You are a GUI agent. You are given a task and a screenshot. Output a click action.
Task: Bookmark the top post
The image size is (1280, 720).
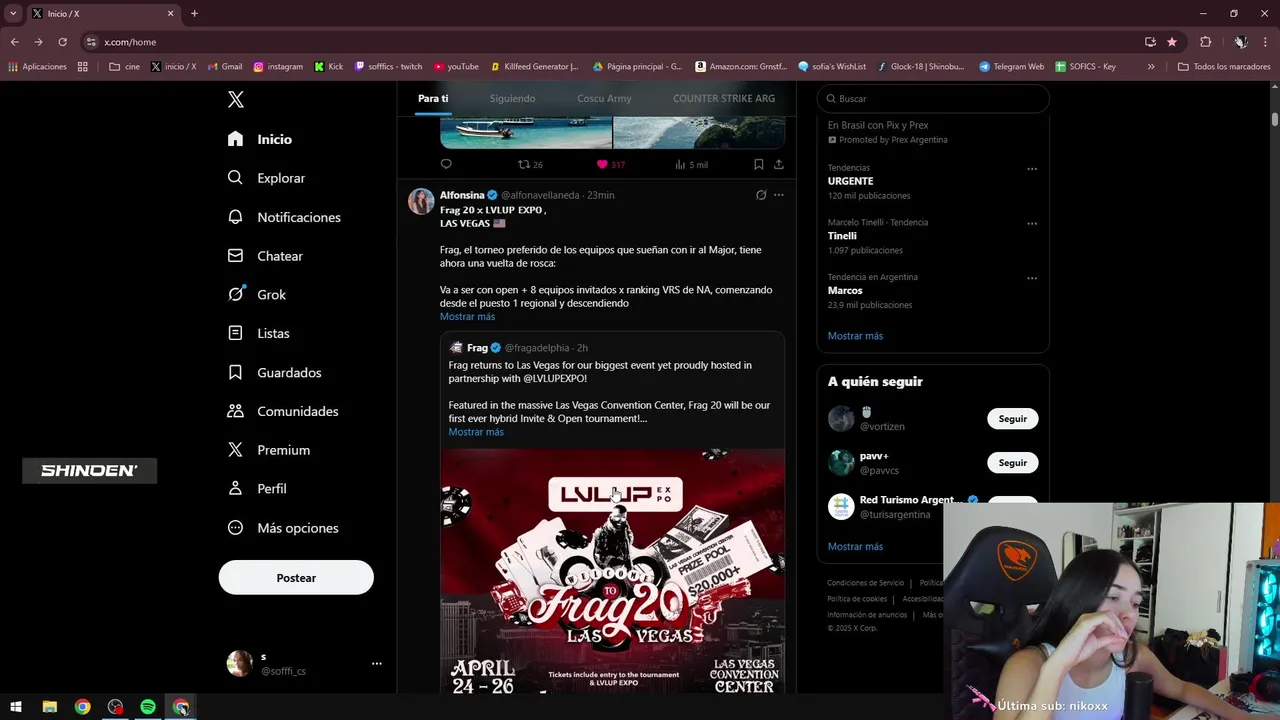click(x=758, y=164)
